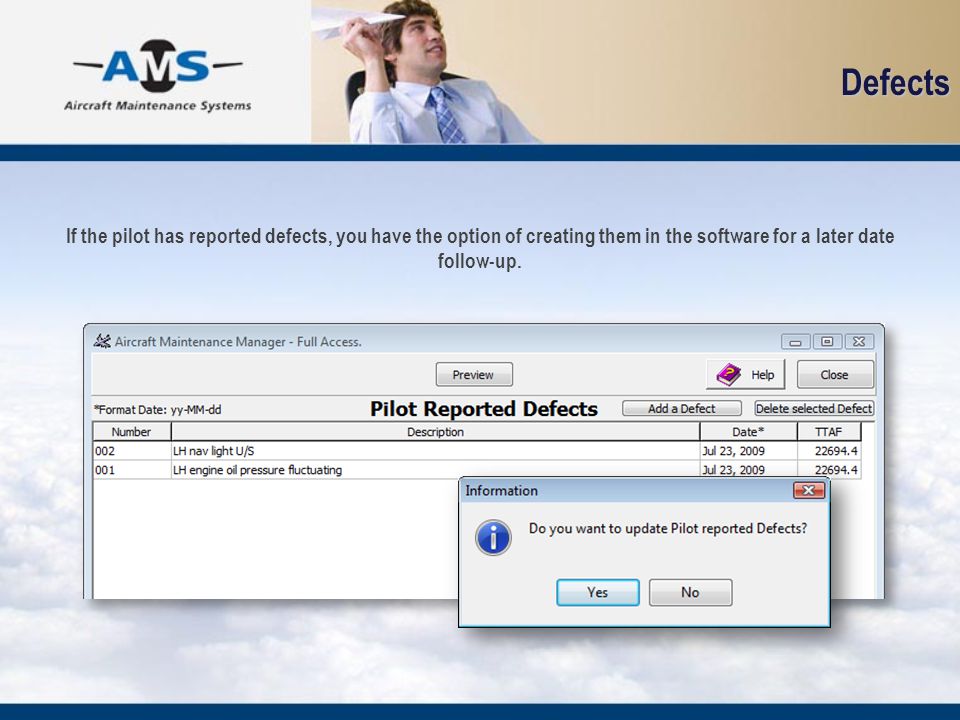The width and height of the screenshot is (960, 720).
Task: Confirm update by clicking Yes
Action: tap(598, 592)
